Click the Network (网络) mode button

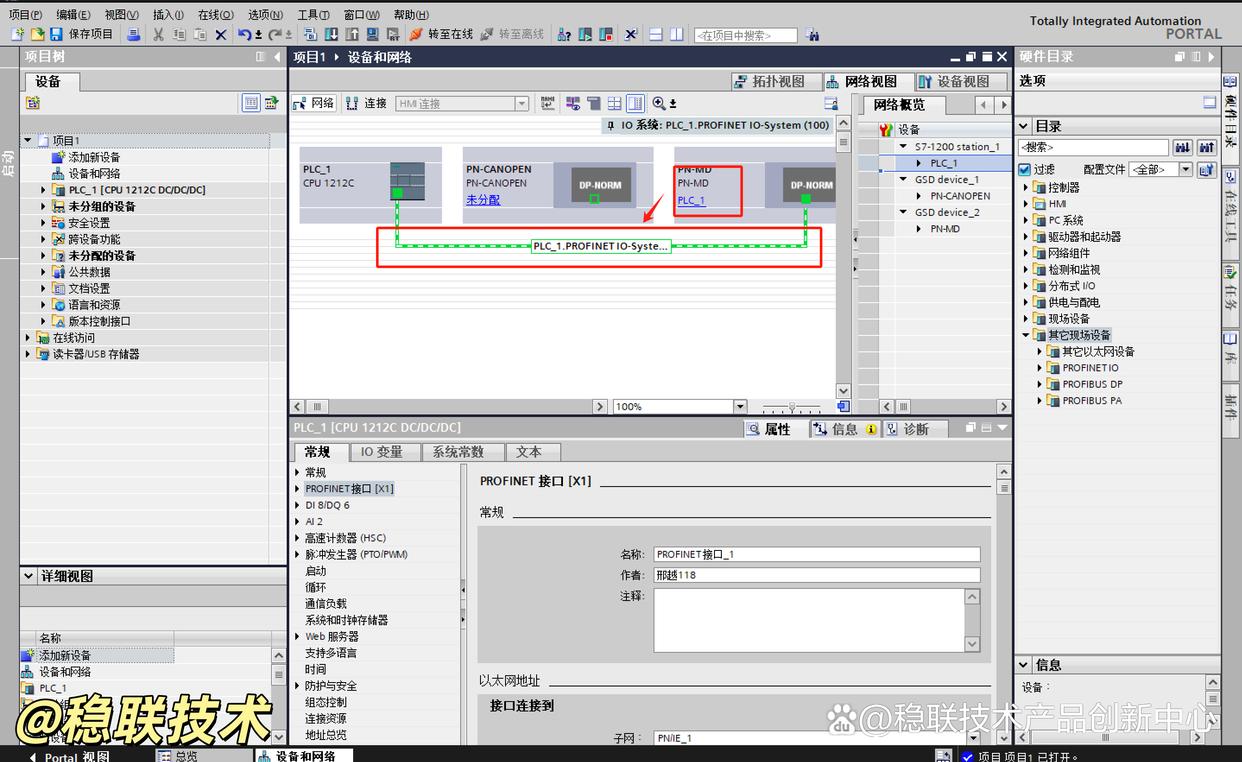coord(314,103)
